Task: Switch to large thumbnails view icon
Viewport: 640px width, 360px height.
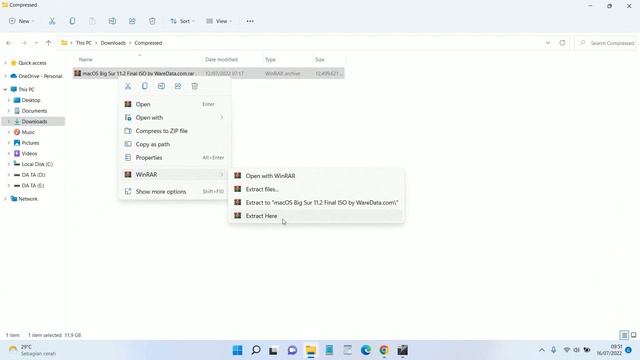Action: pyautogui.click(x=633, y=335)
